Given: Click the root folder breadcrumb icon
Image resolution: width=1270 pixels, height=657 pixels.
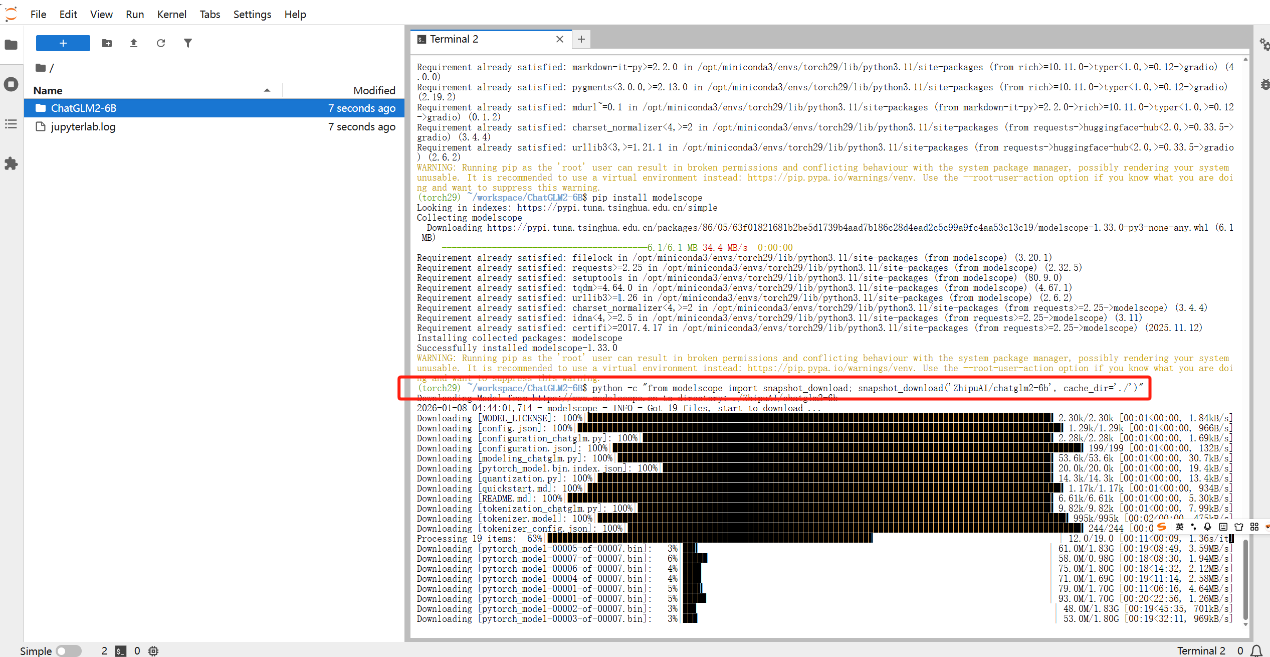Looking at the screenshot, I should point(40,68).
